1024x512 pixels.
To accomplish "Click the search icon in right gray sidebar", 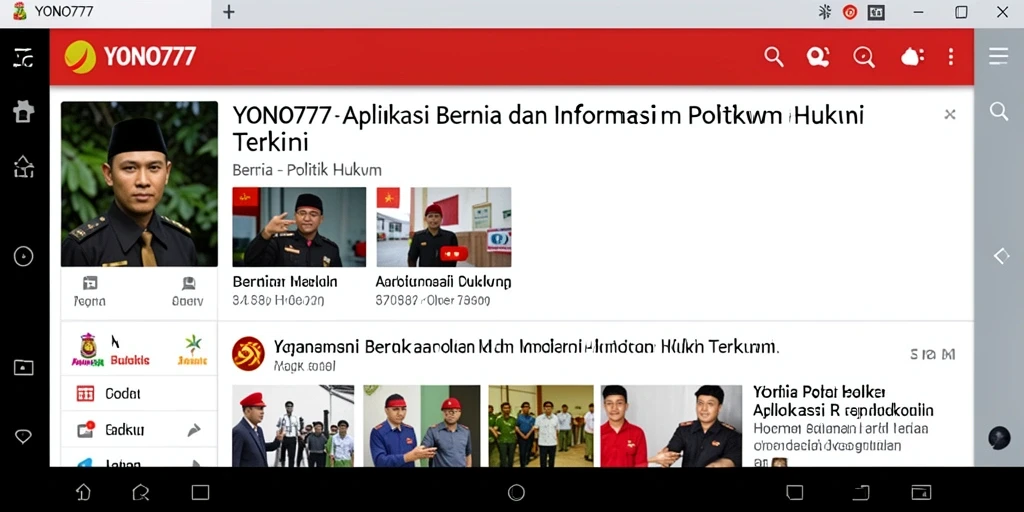I will 999,111.
